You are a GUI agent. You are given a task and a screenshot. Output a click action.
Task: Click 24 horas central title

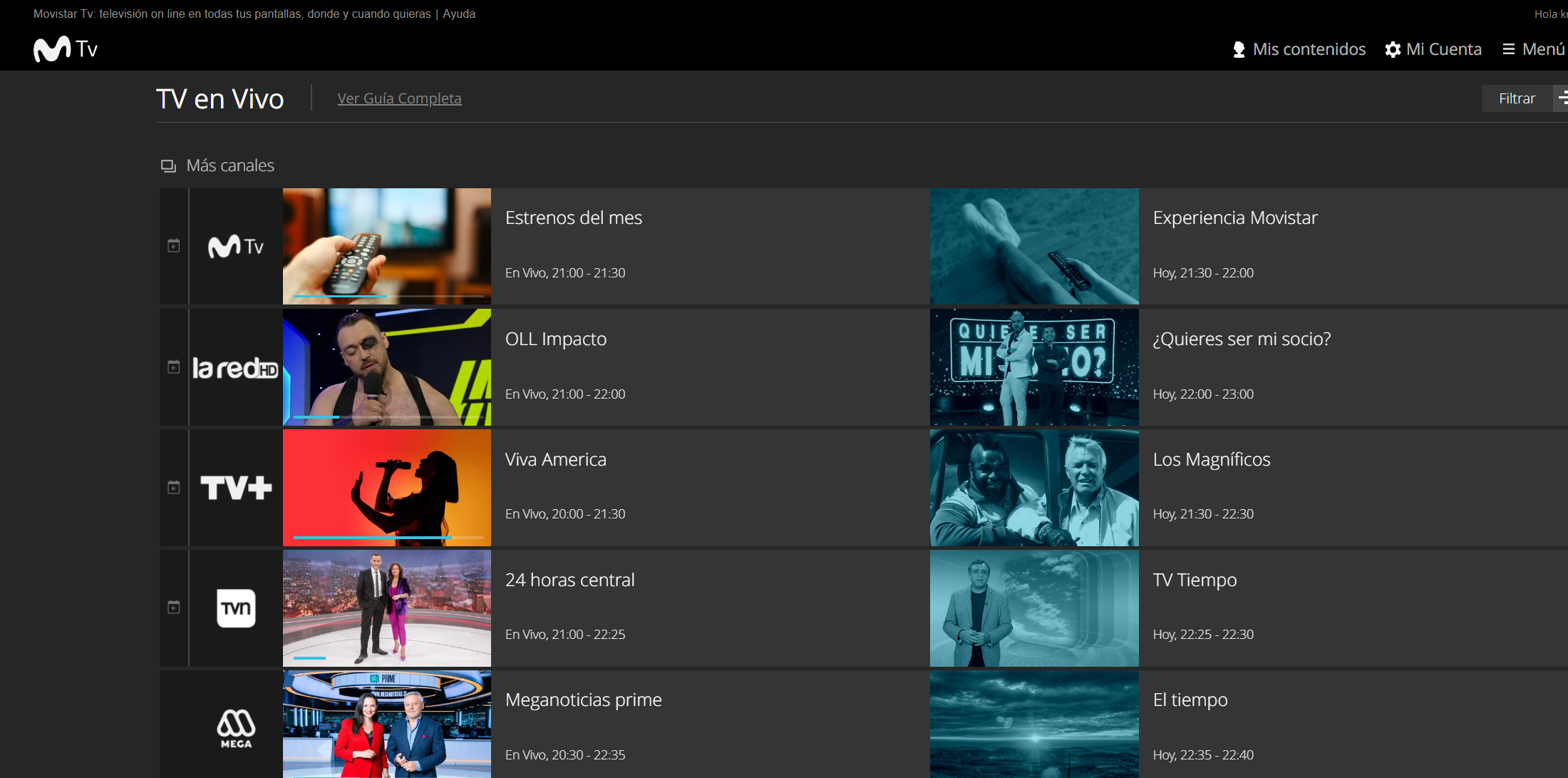(569, 580)
